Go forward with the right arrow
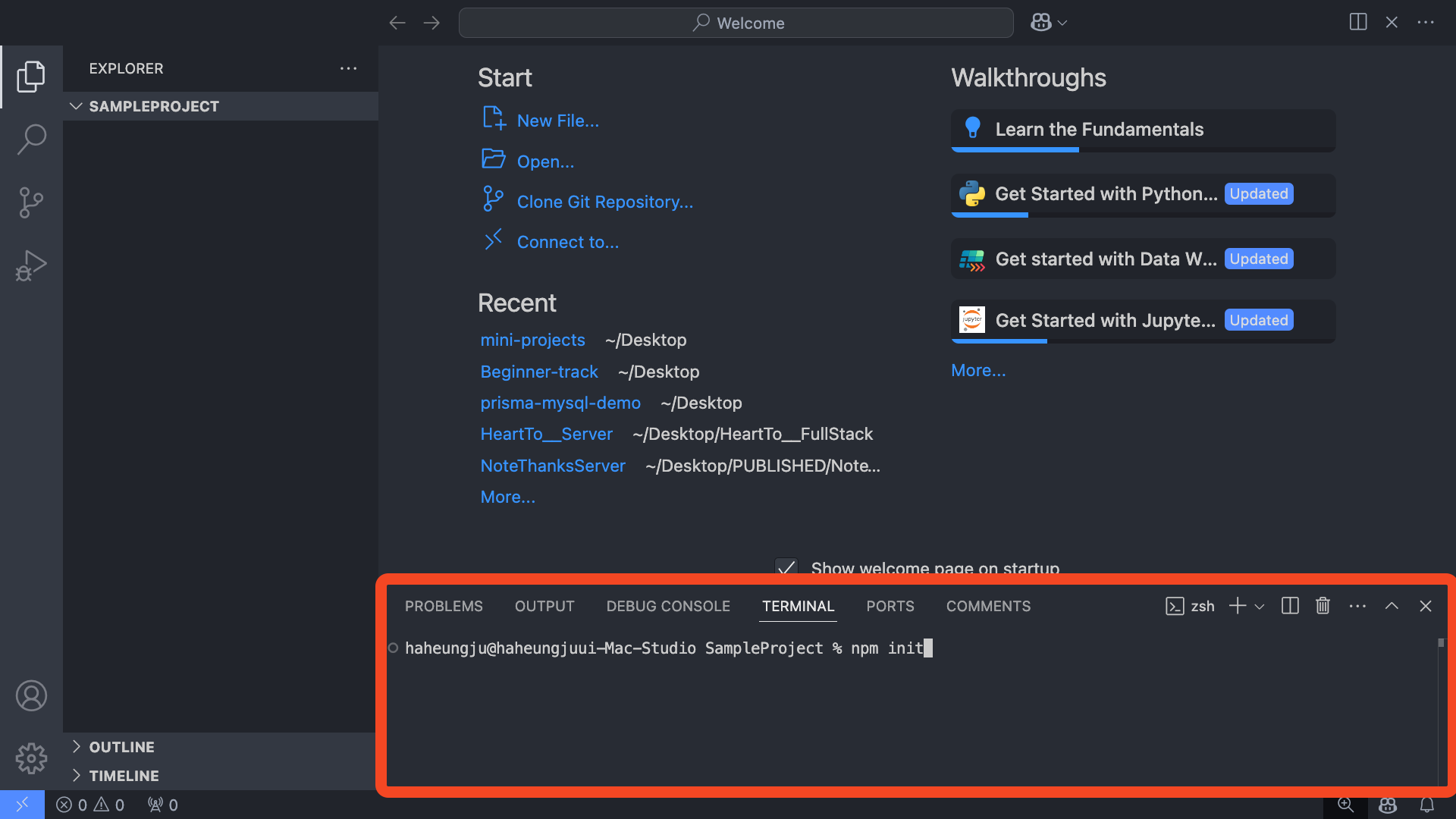 tap(431, 23)
